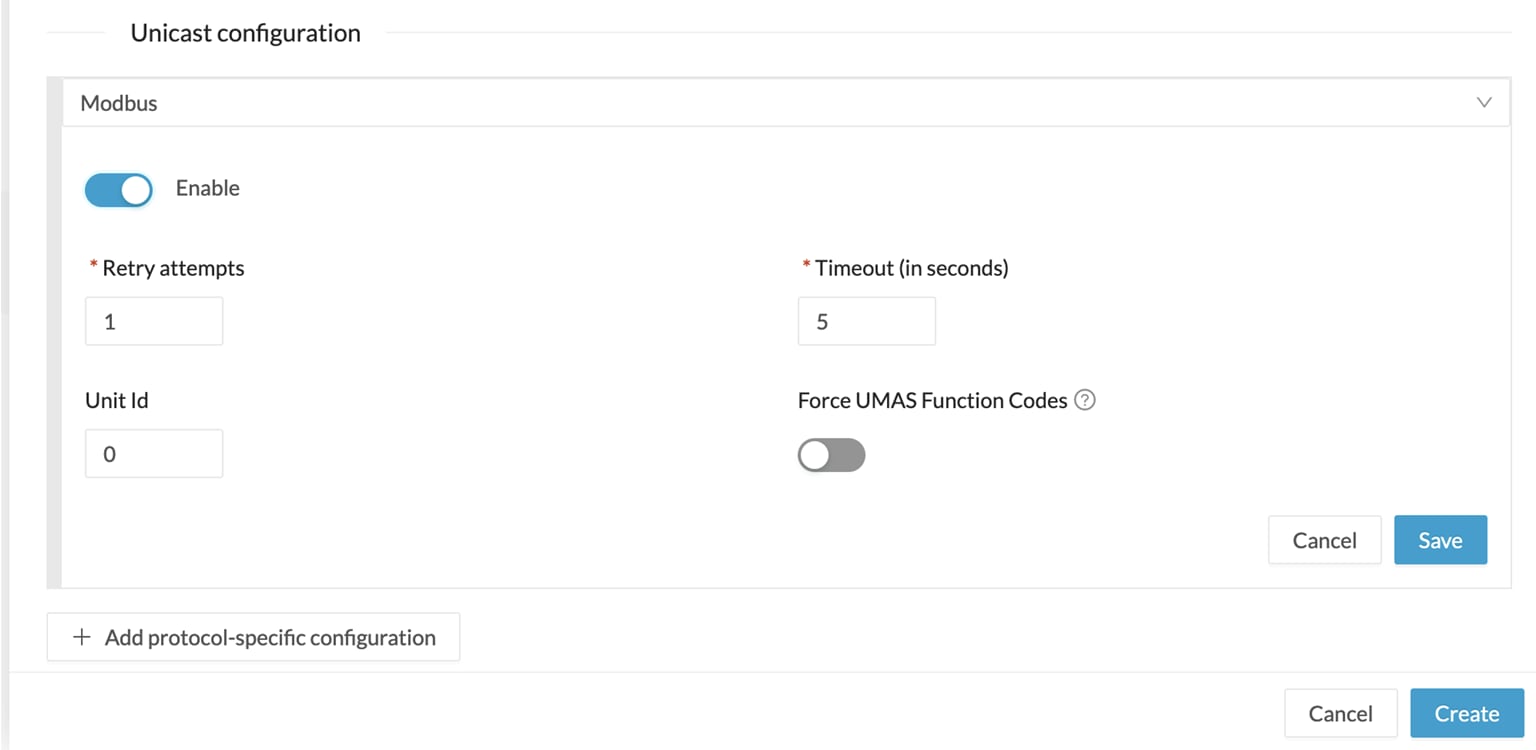Open the Force UMAS Function Codes help icon
Image resolution: width=1536 pixels, height=750 pixels.
click(x=1085, y=401)
